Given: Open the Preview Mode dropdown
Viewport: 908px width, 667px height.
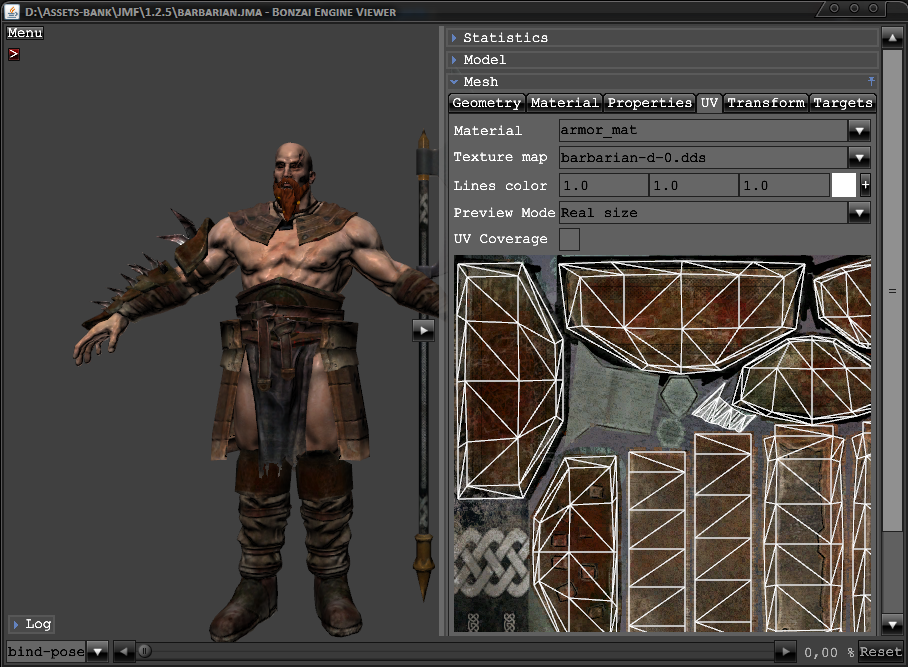Looking at the screenshot, I should pos(858,212).
